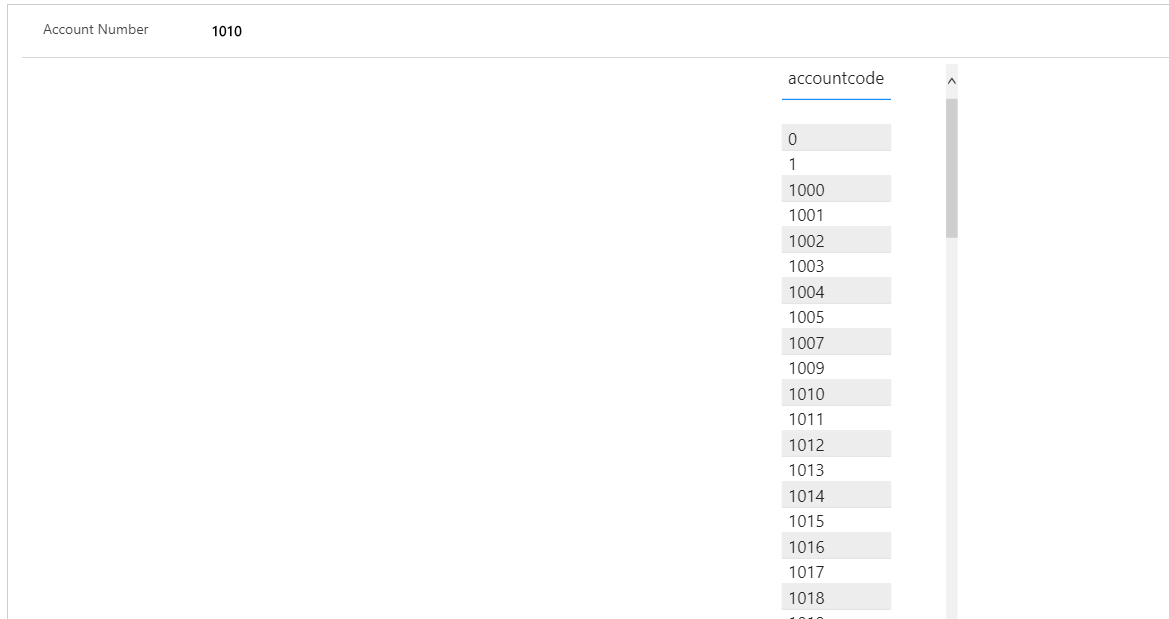Choose account code 1018 at list bottom
The image size is (1169, 619).
point(835,596)
